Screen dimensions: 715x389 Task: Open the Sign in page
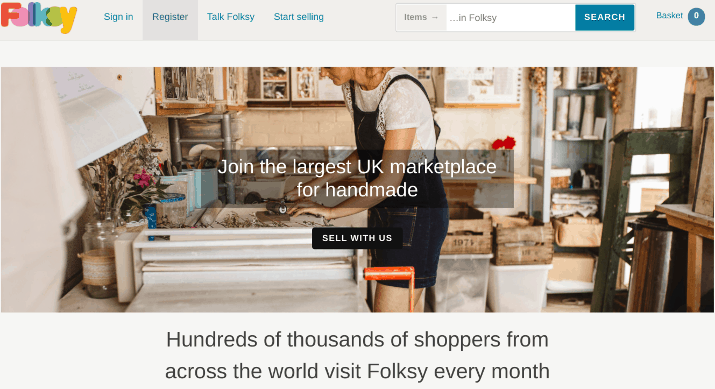pyautogui.click(x=119, y=17)
